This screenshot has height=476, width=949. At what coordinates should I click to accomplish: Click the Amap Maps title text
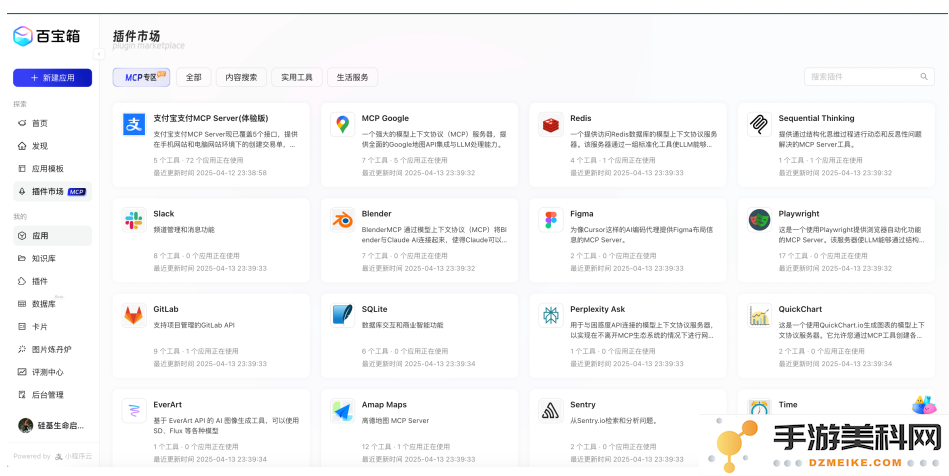coord(384,405)
